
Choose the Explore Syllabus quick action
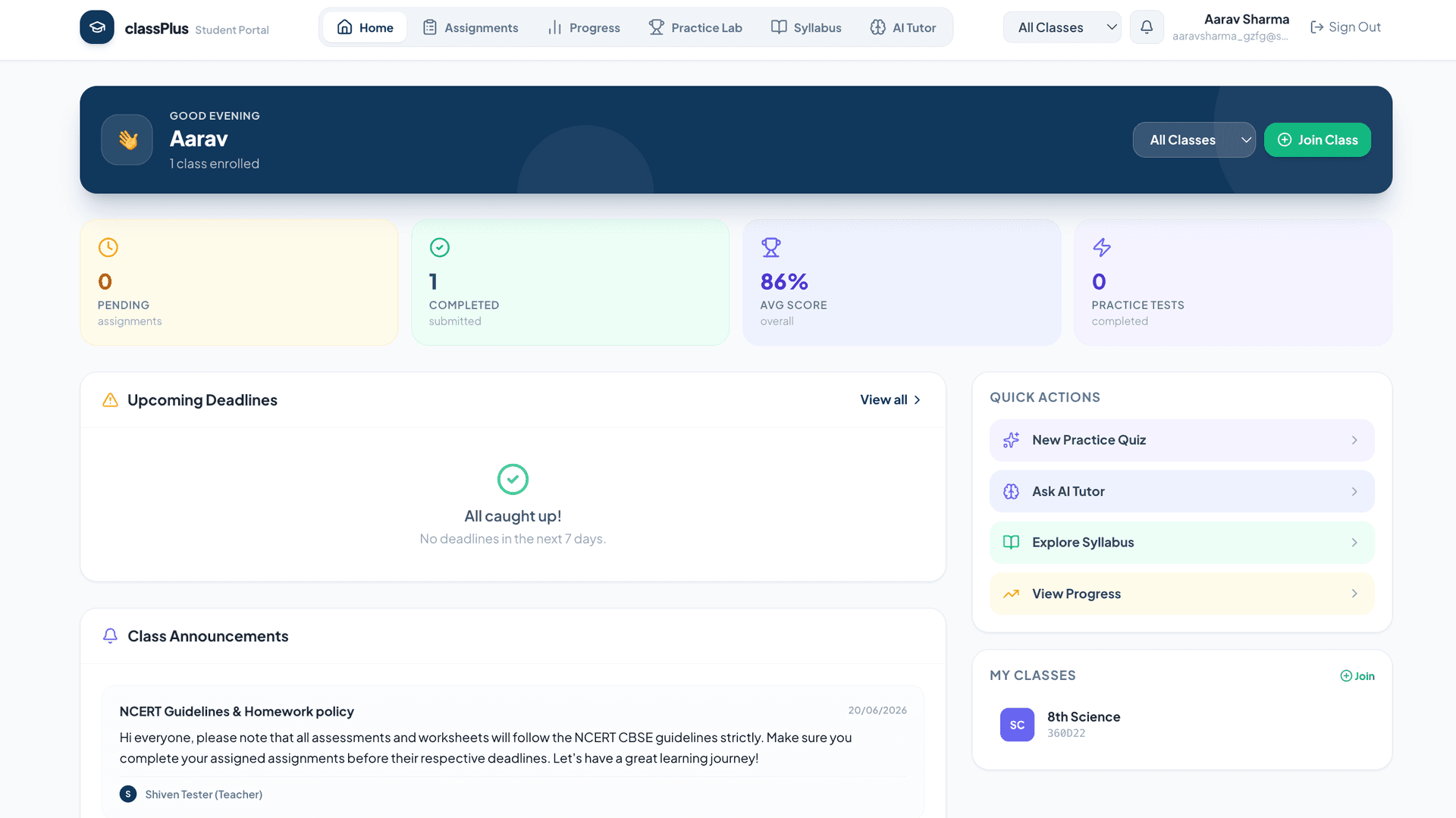tap(1181, 543)
